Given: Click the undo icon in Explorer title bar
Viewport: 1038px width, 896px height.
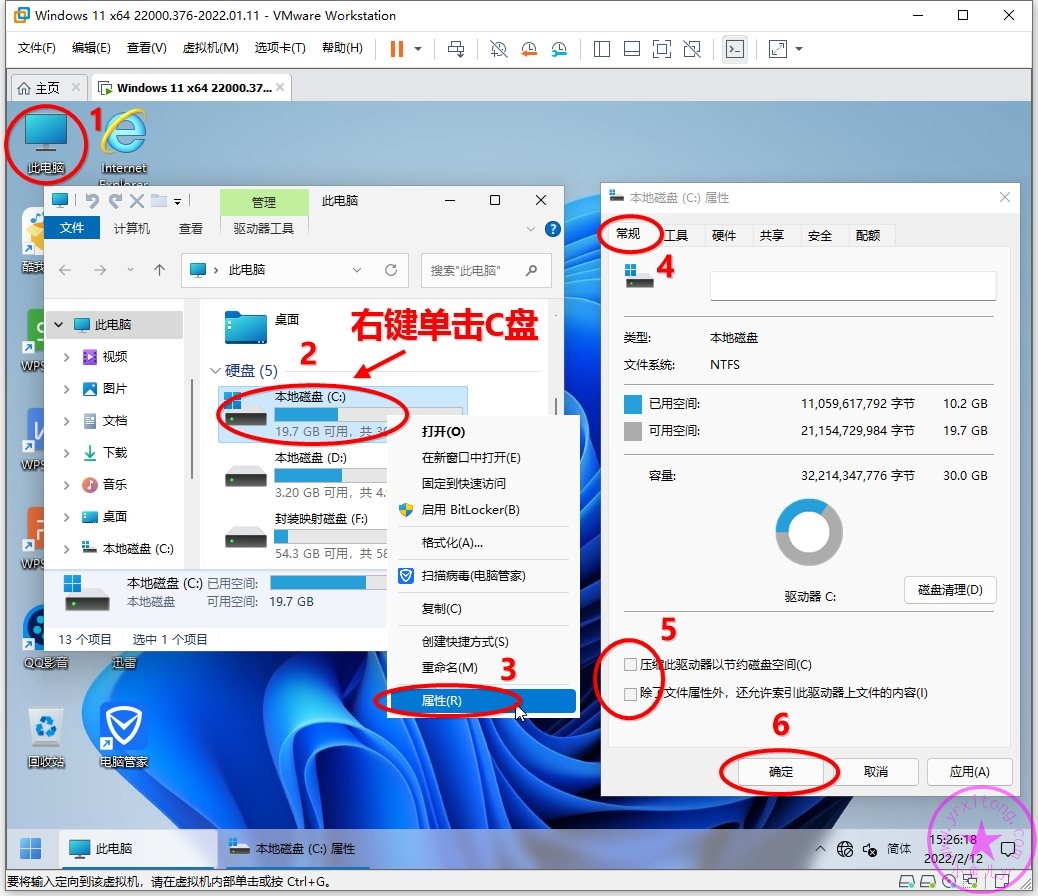Looking at the screenshot, I should click(92, 201).
